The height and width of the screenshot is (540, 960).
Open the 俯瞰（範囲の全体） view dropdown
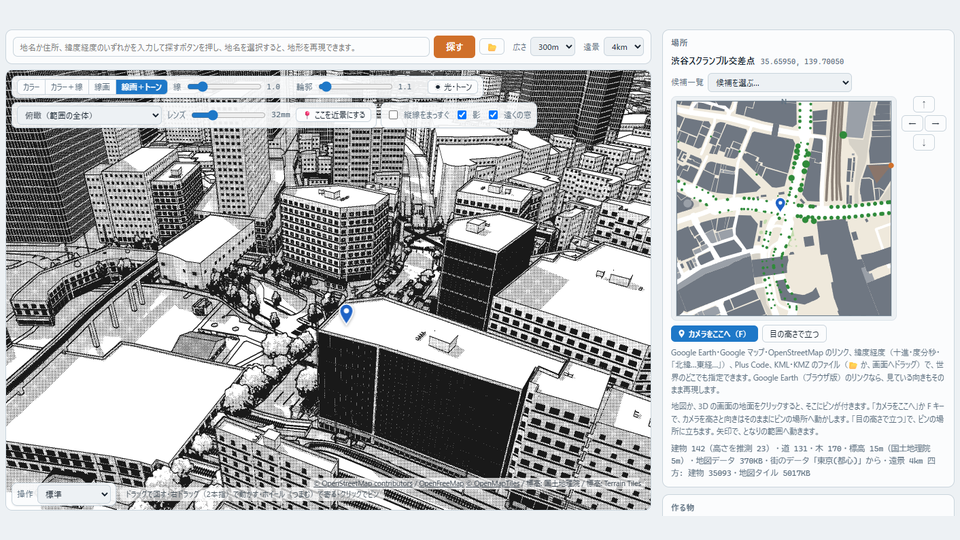(x=89, y=115)
